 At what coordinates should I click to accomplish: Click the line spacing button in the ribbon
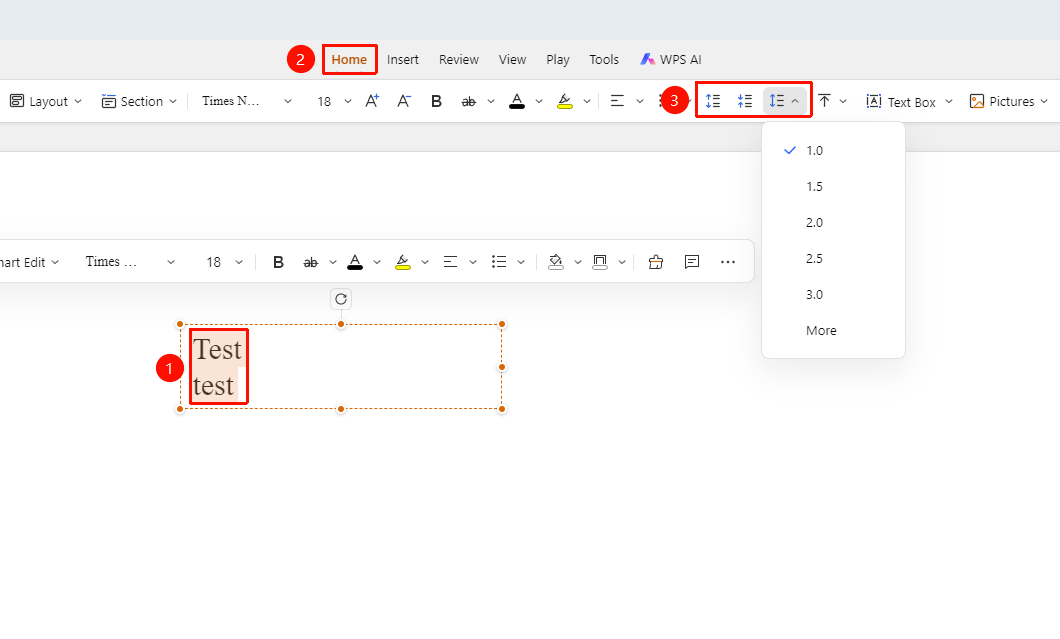pyautogui.click(x=777, y=101)
